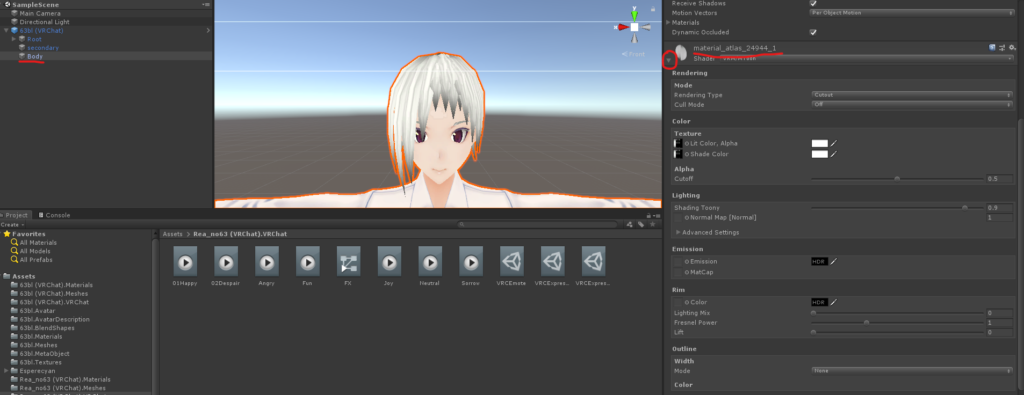Screen dimensions: 1024x395
Task: Collapse the 63bl (VRChat) hierarchy object
Action: click(x=6, y=31)
